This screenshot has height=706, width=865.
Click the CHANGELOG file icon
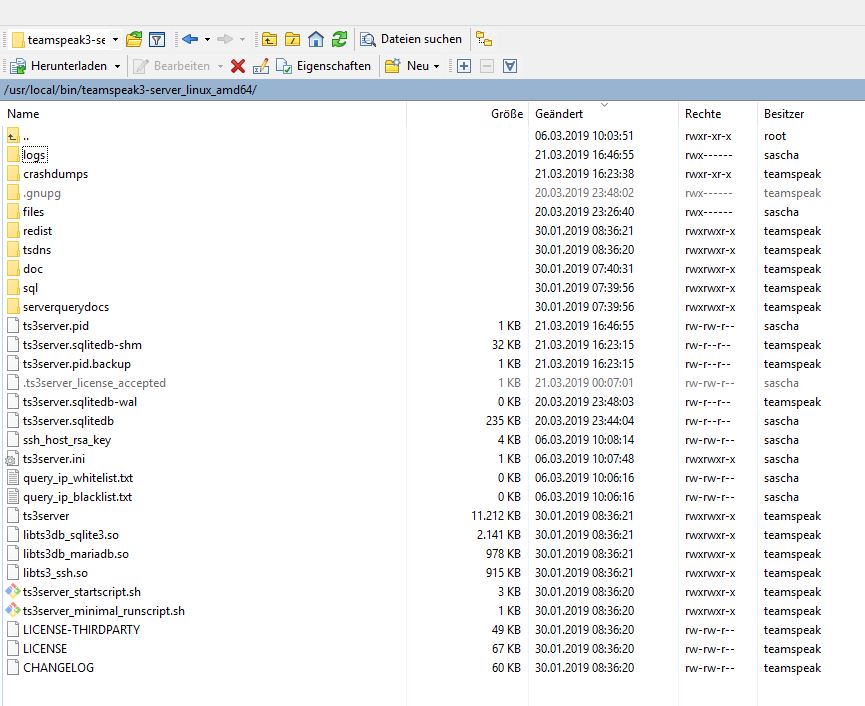tap(13, 667)
